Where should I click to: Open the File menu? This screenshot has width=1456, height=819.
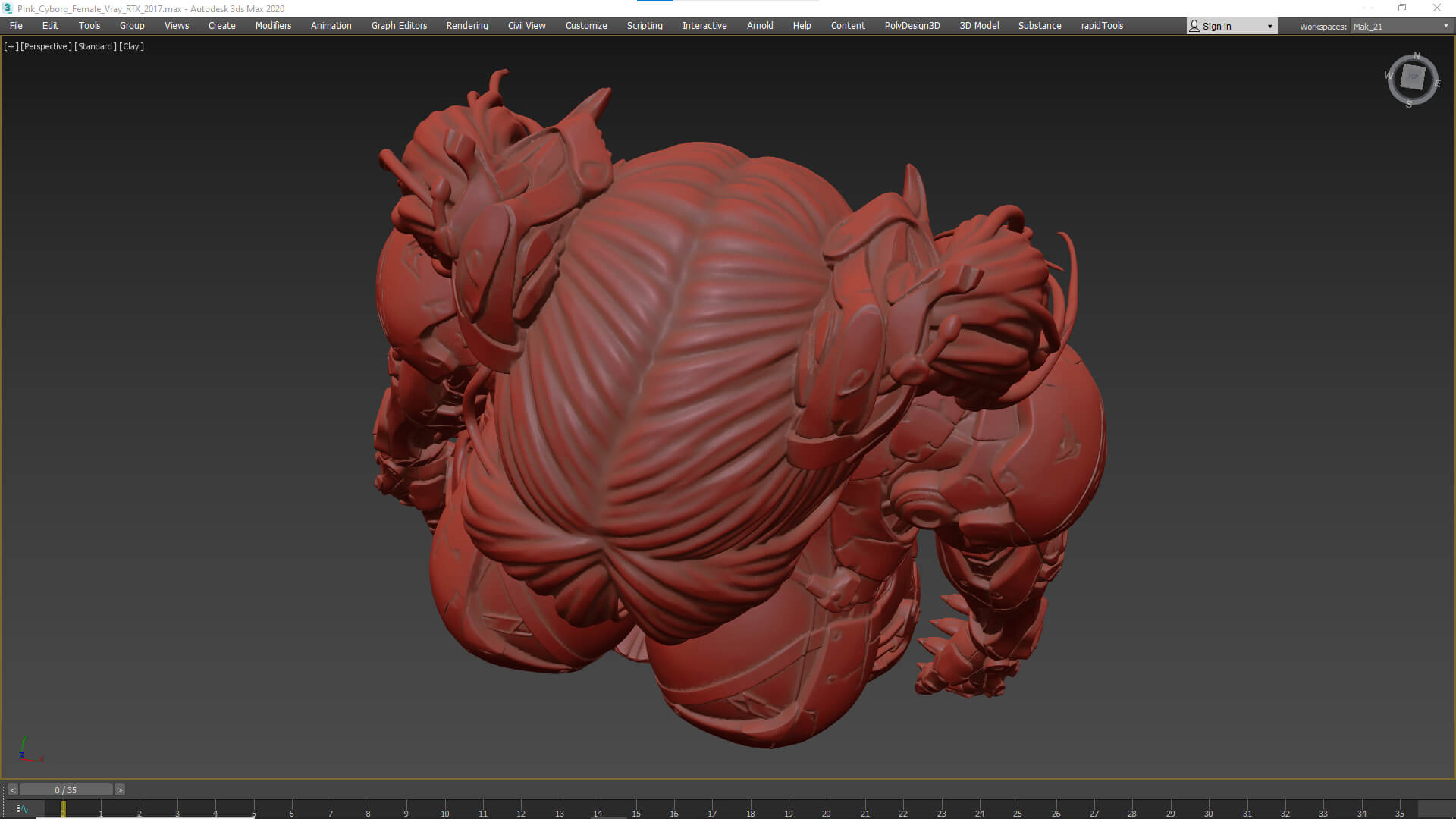[x=16, y=26]
